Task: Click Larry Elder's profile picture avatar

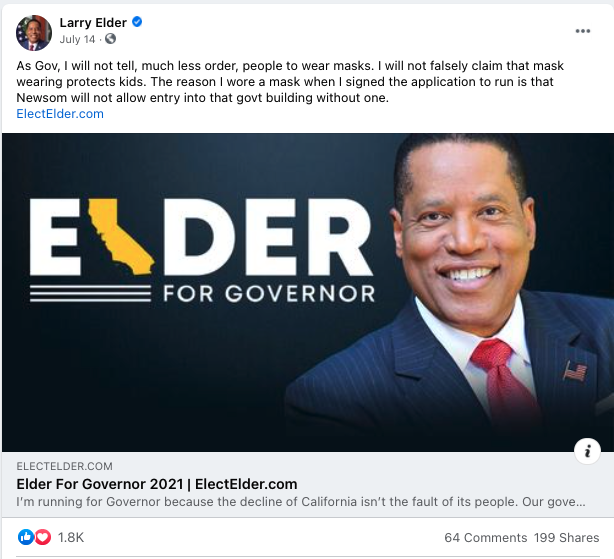Action: [x=34, y=32]
